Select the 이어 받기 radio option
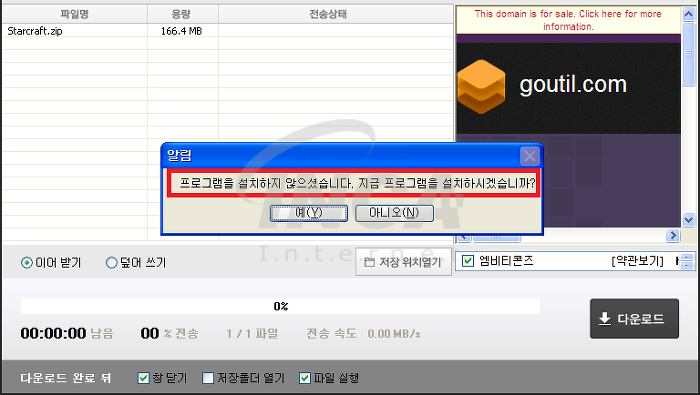The width and height of the screenshot is (700, 395). click(27, 263)
